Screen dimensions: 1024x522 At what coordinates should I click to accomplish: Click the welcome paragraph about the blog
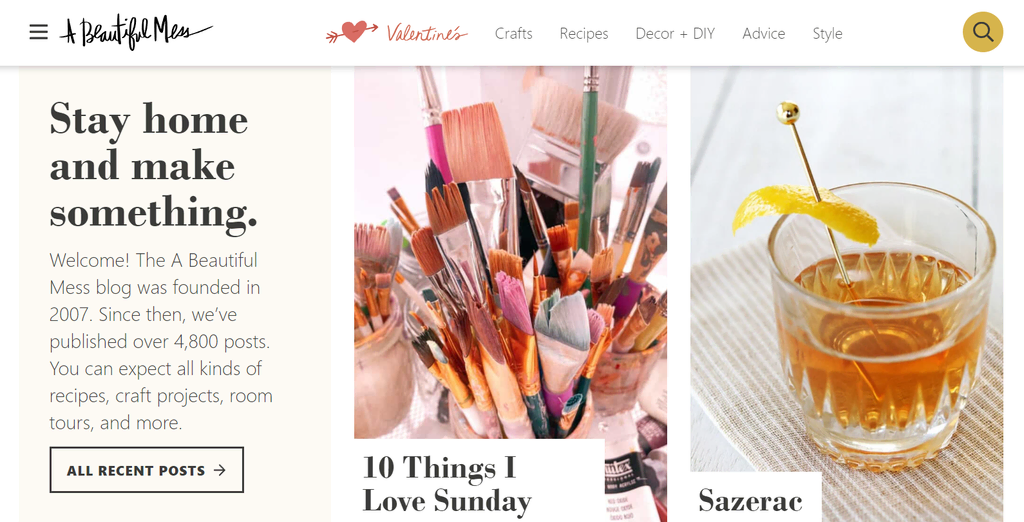161,342
